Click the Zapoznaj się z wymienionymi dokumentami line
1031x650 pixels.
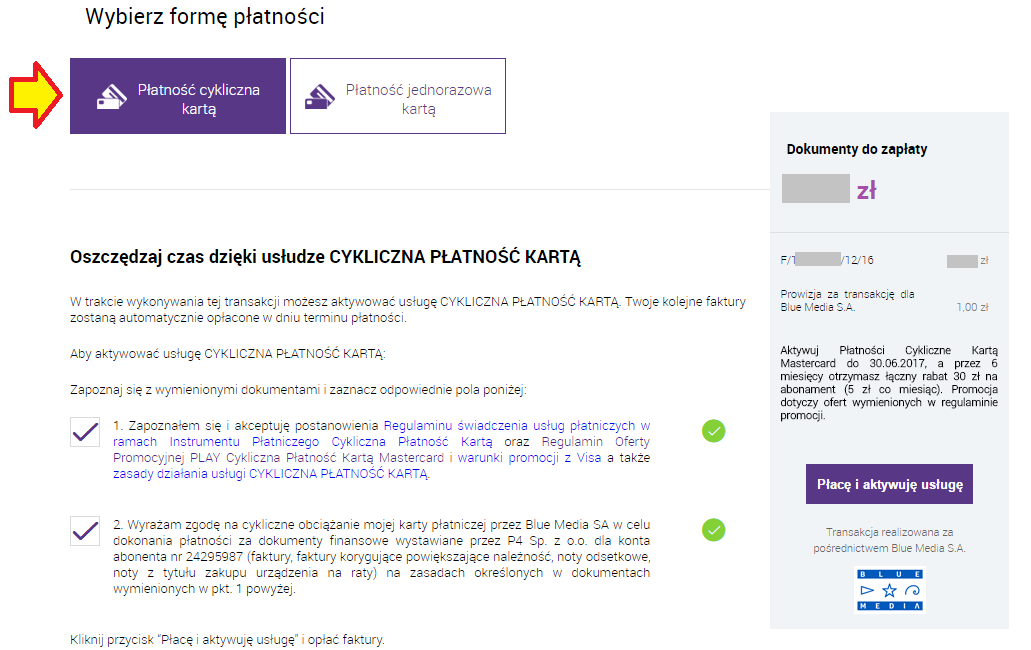coord(299,390)
